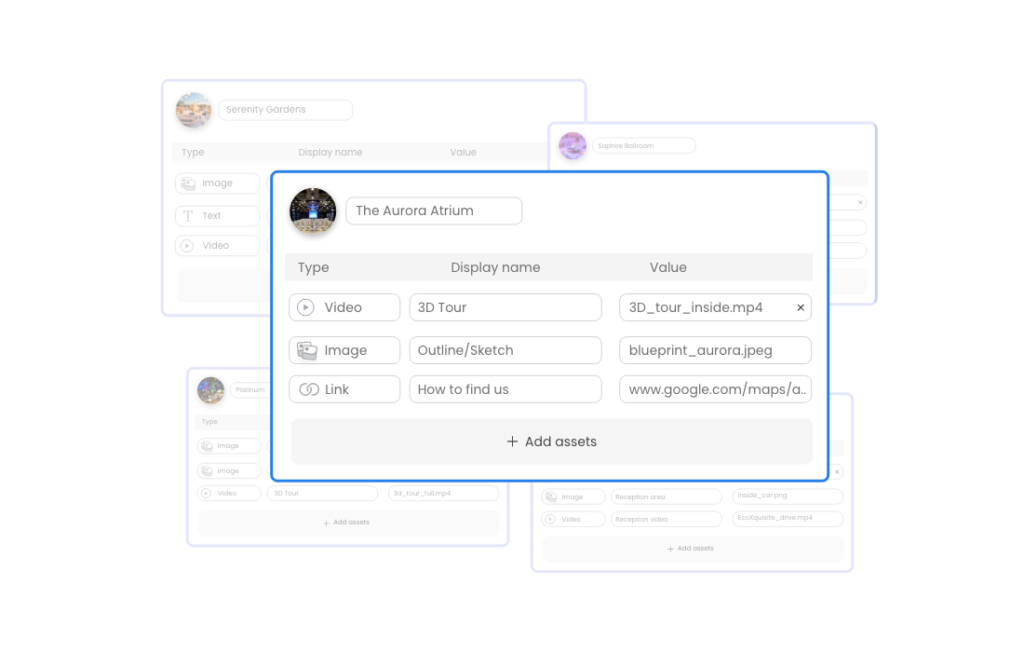The image size is (1024, 652).
Task: Edit the 3D Tour field in Platinum card
Action: click(322, 493)
